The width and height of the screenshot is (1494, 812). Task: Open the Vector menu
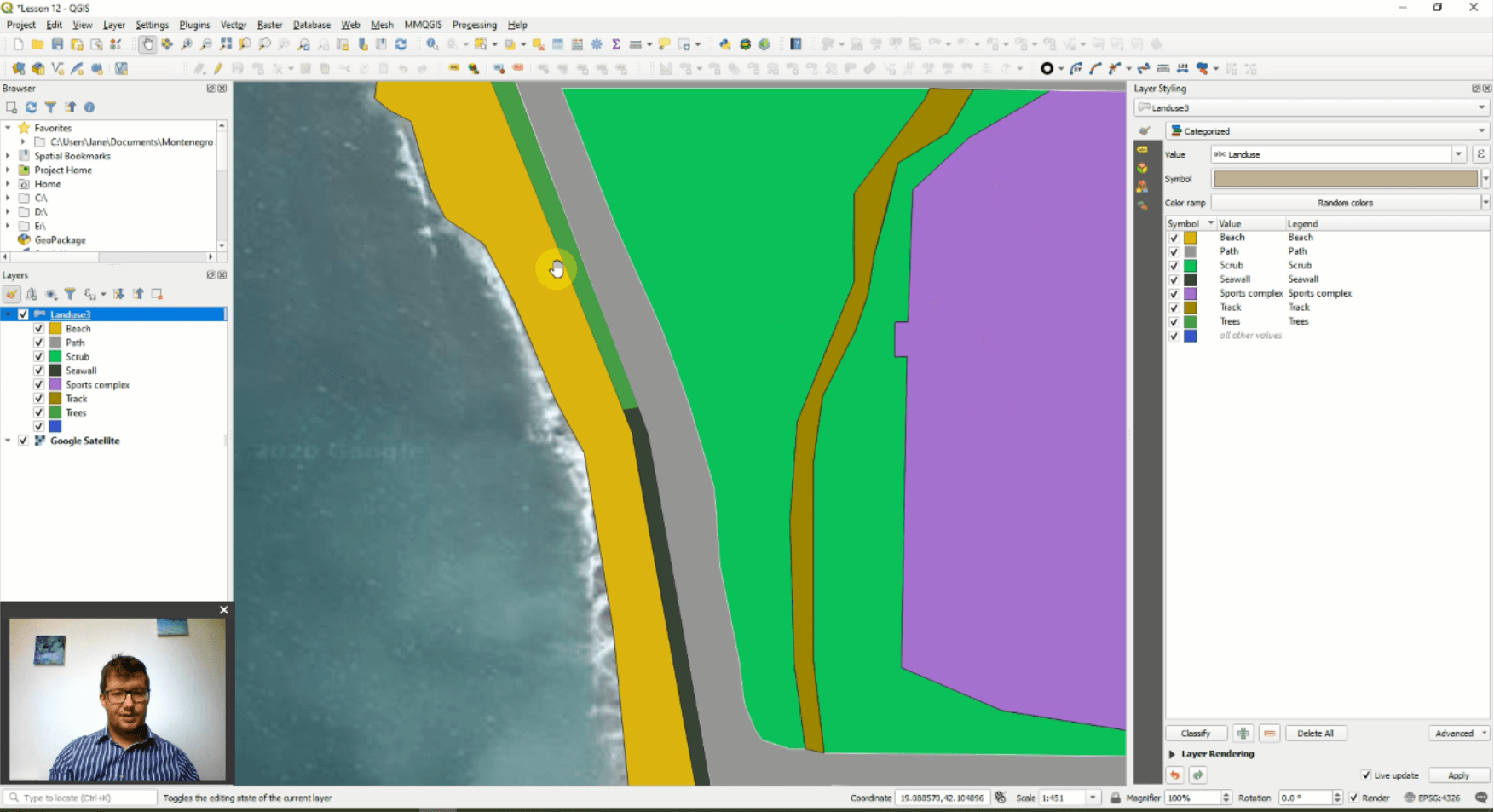pos(233,25)
